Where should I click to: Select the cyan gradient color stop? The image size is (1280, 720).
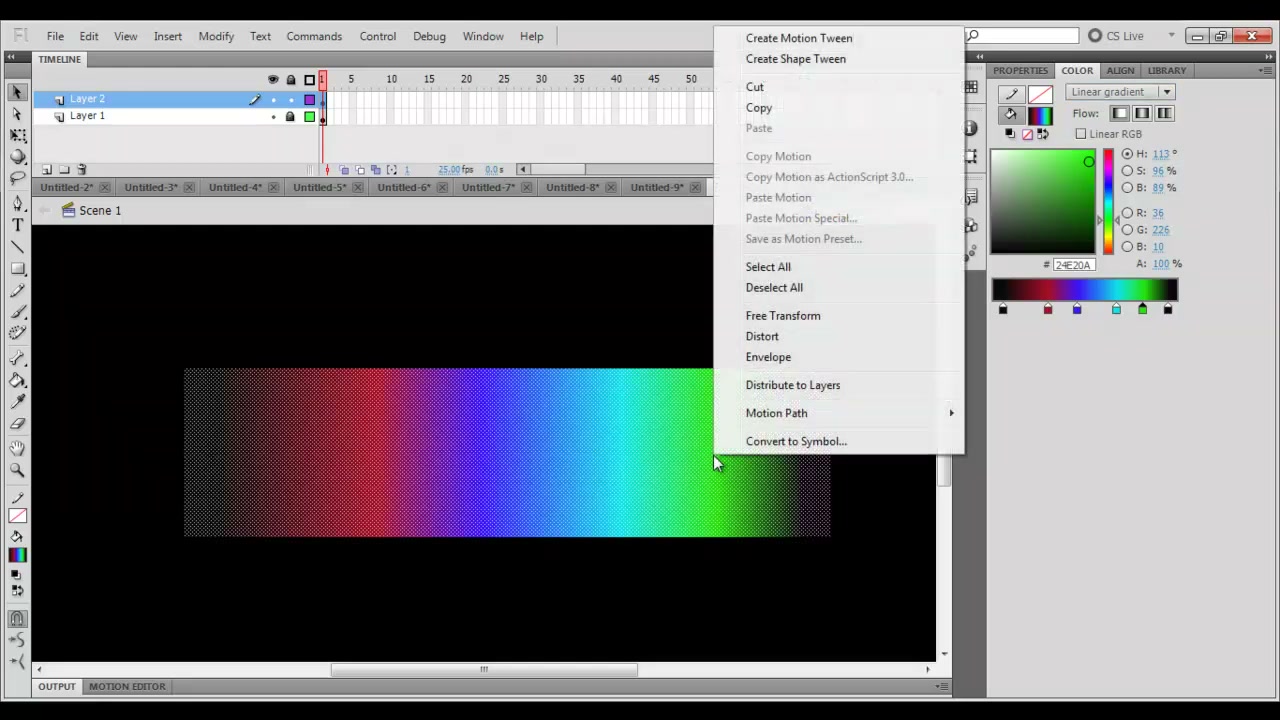(x=1116, y=309)
